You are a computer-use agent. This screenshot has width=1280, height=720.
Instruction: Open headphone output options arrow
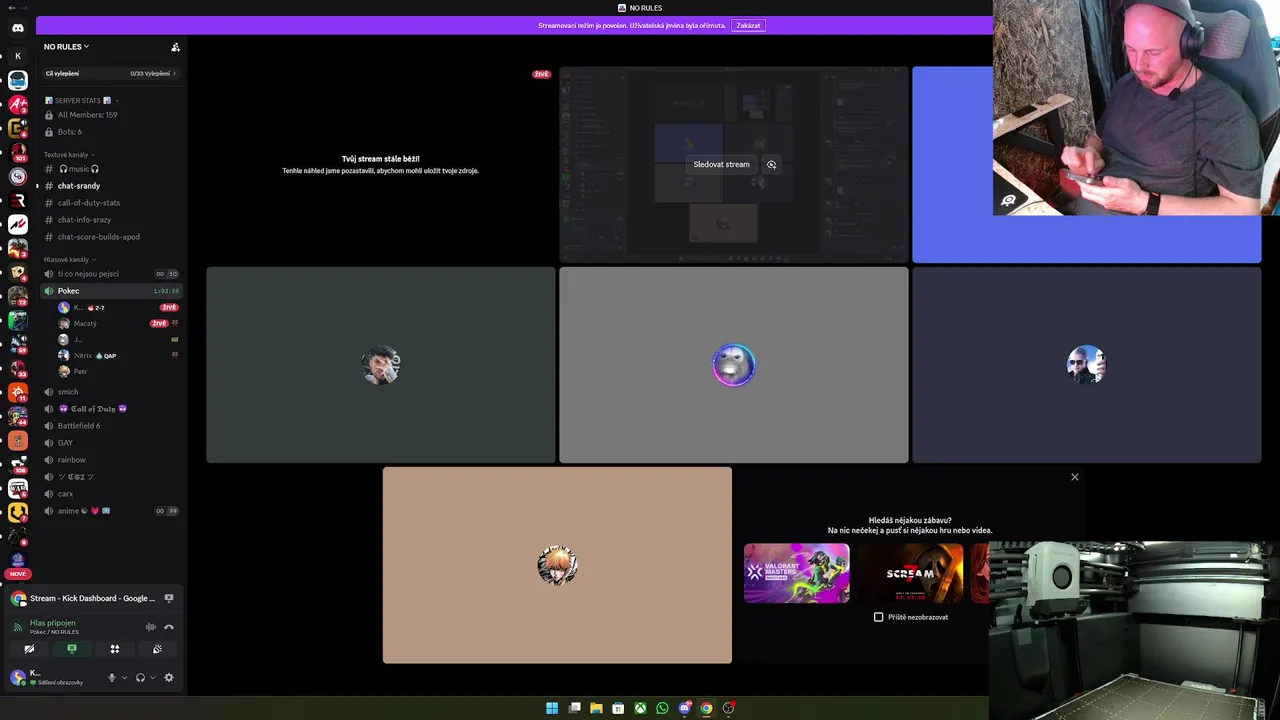click(x=152, y=677)
